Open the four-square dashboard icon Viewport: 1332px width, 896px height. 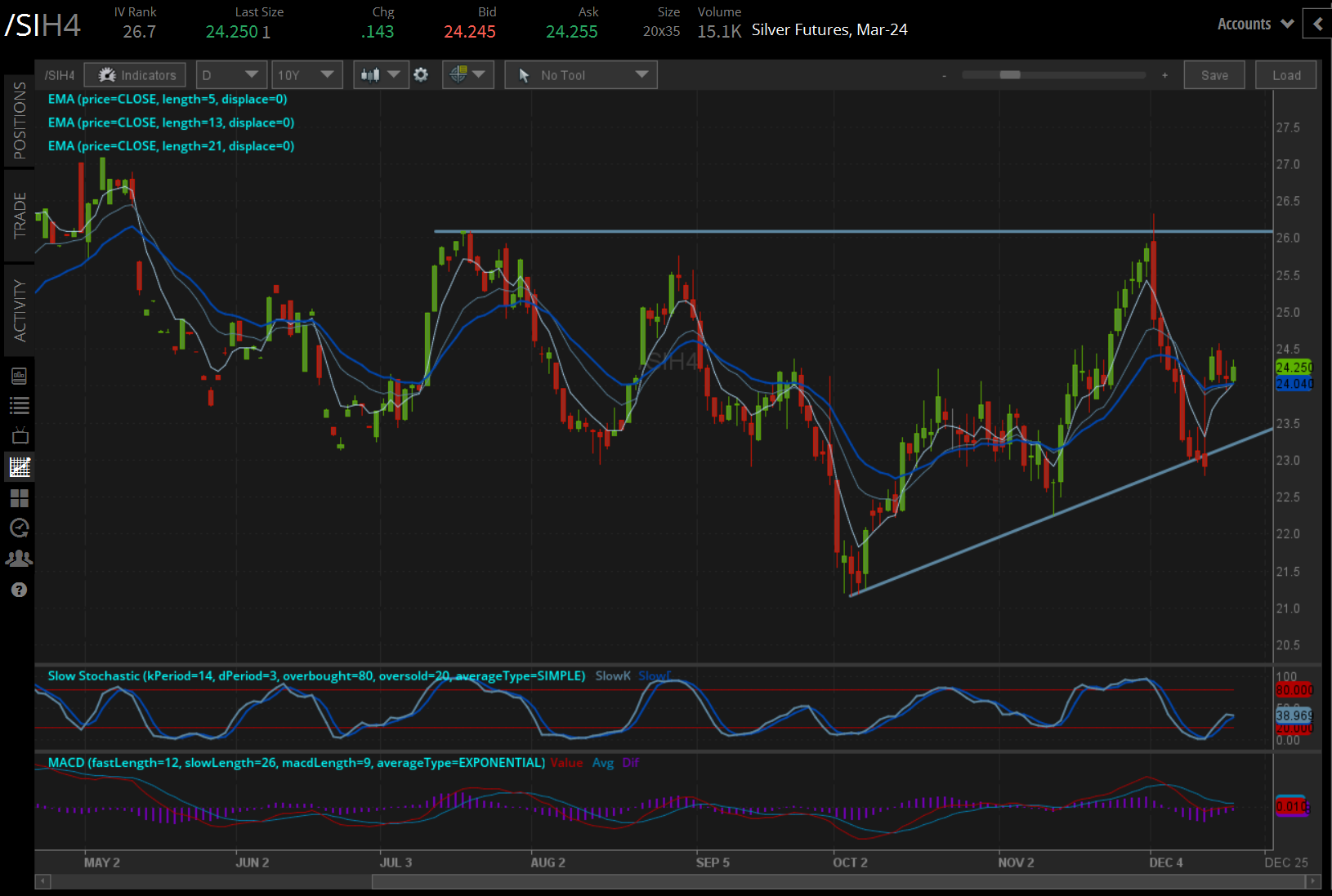pos(20,498)
